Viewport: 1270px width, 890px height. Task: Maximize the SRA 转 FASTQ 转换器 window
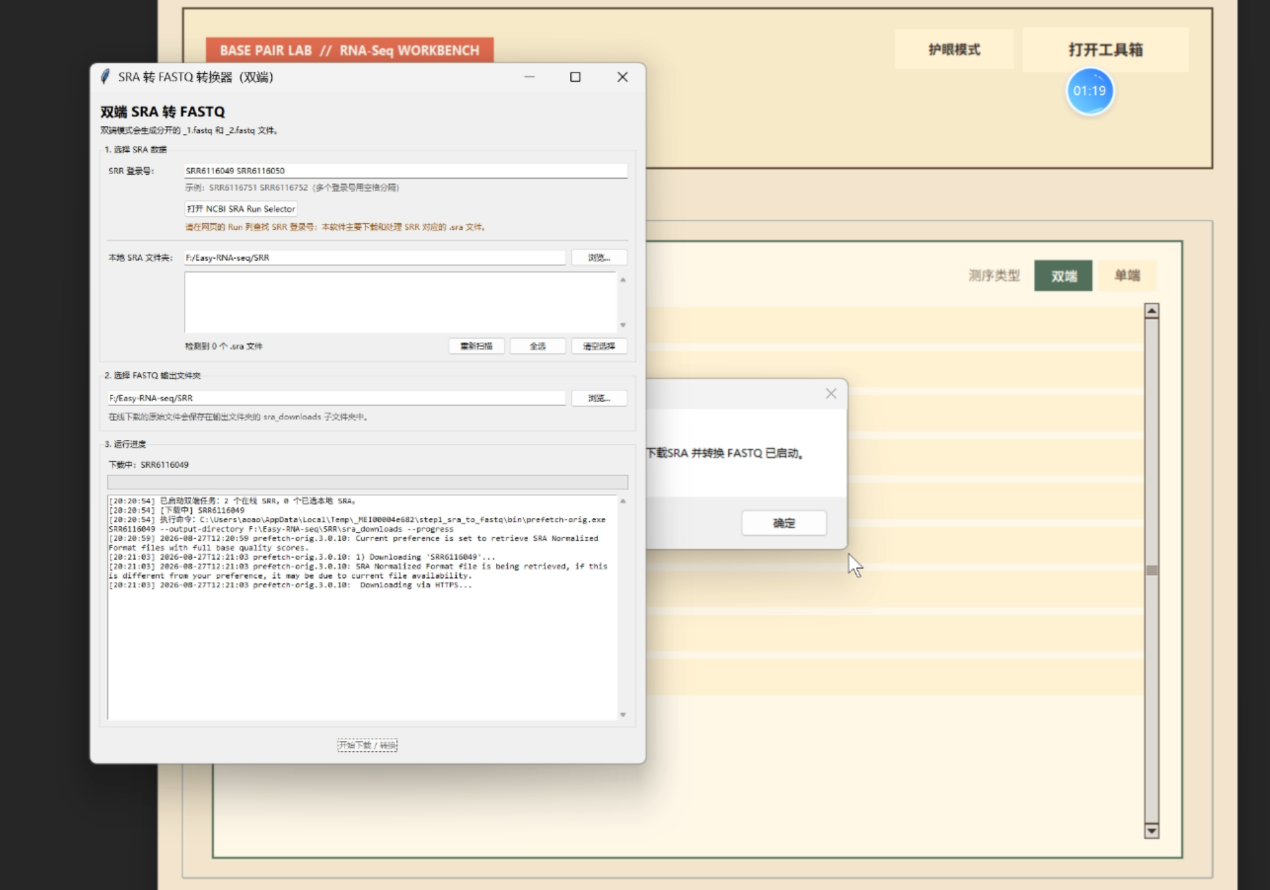click(575, 77)
